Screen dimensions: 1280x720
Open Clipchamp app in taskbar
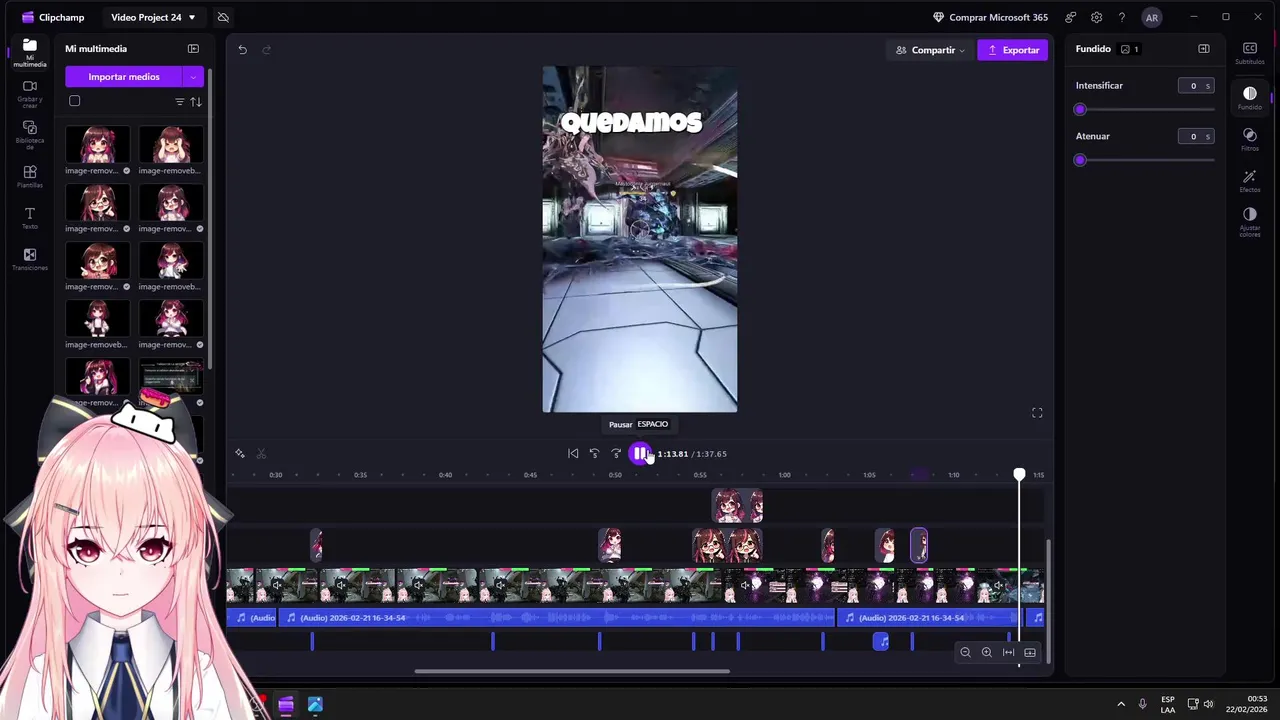click(x=286, y=705)
